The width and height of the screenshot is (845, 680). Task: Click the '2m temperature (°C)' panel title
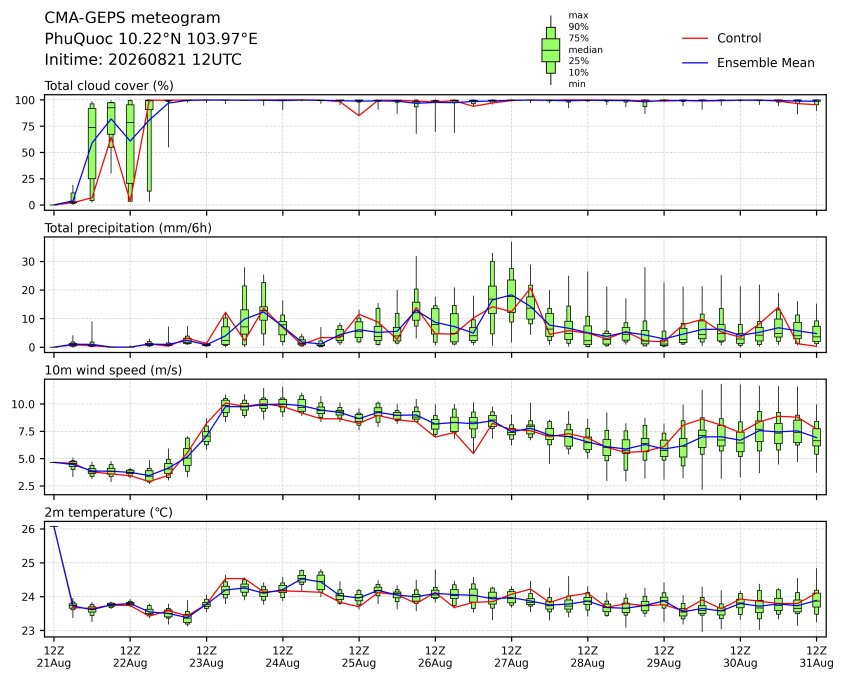(x=108, y=512)
